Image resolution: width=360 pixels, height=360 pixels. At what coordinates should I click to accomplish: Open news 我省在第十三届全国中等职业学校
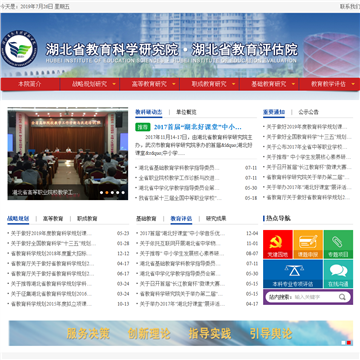[x=180, y=198]
